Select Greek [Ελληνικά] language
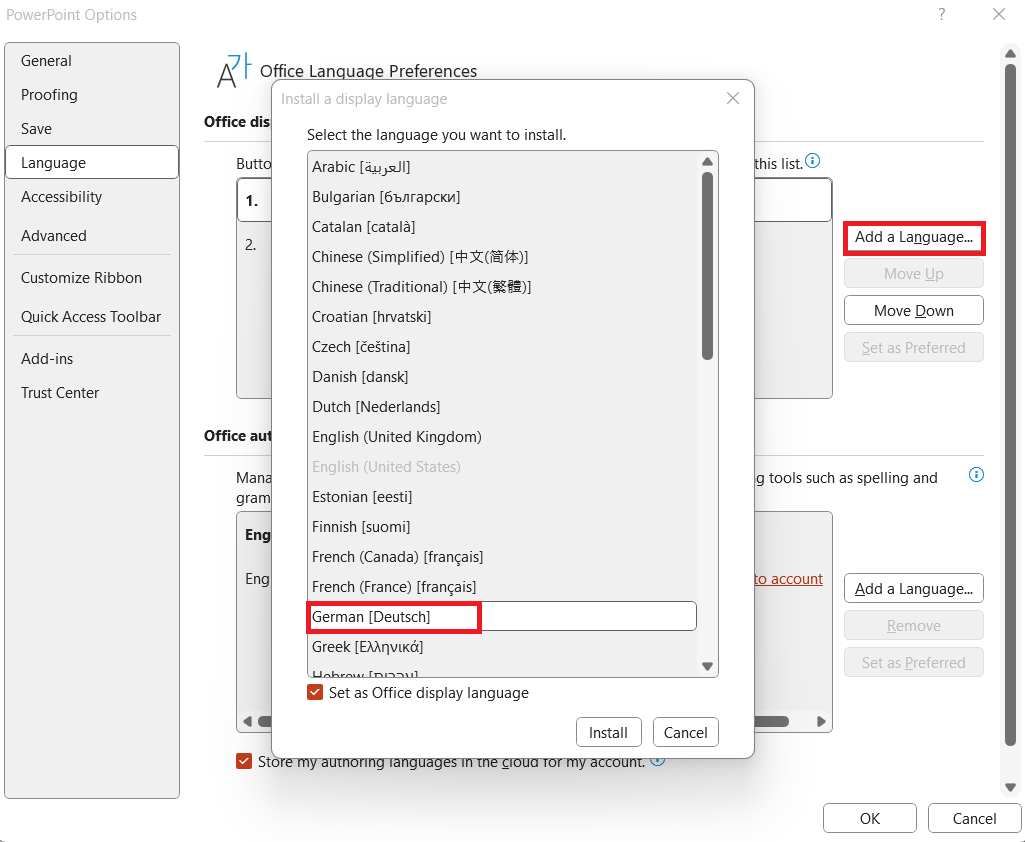 click(x=502, y=647)
